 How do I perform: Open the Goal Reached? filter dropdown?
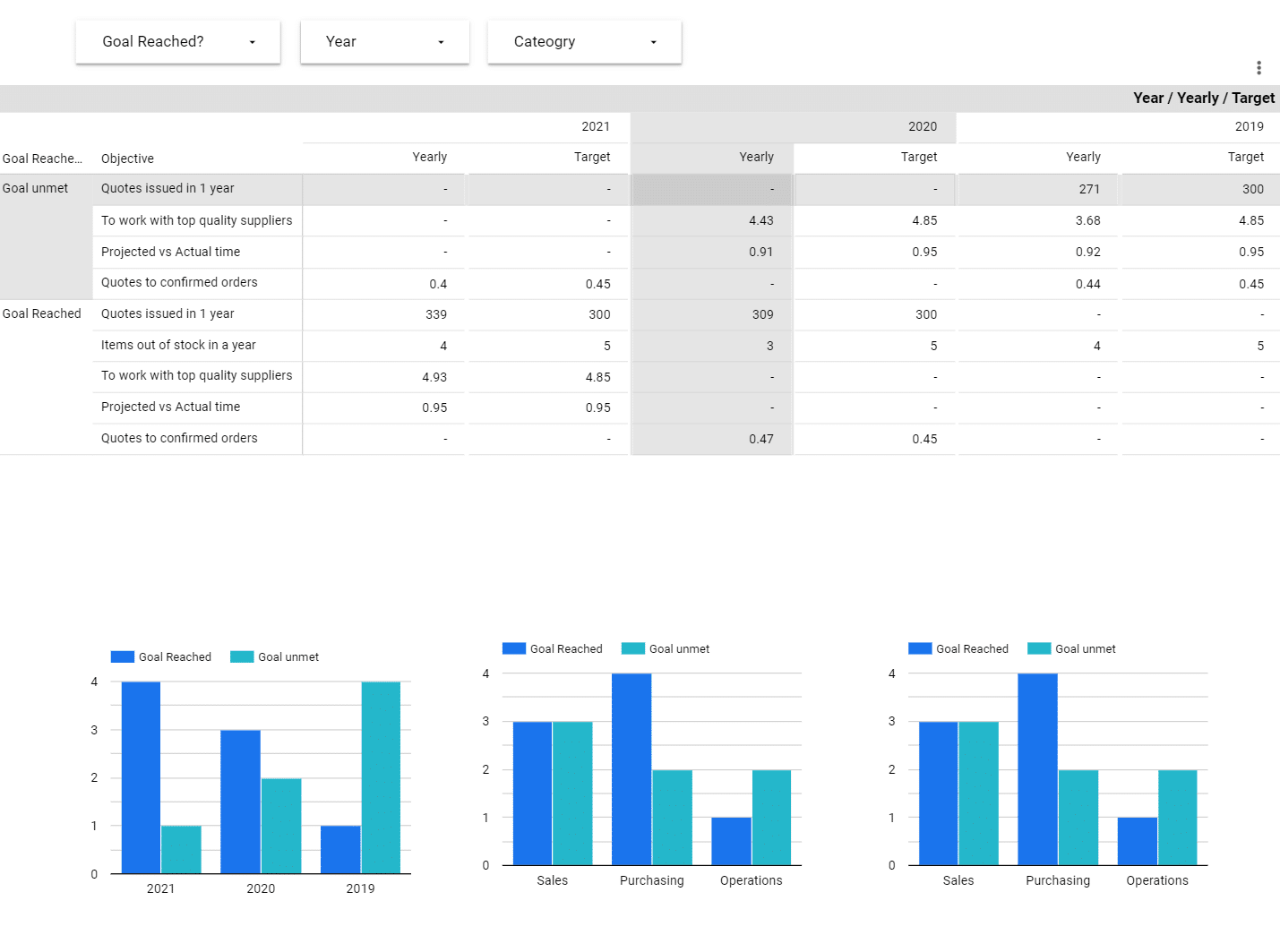[177, 41]
